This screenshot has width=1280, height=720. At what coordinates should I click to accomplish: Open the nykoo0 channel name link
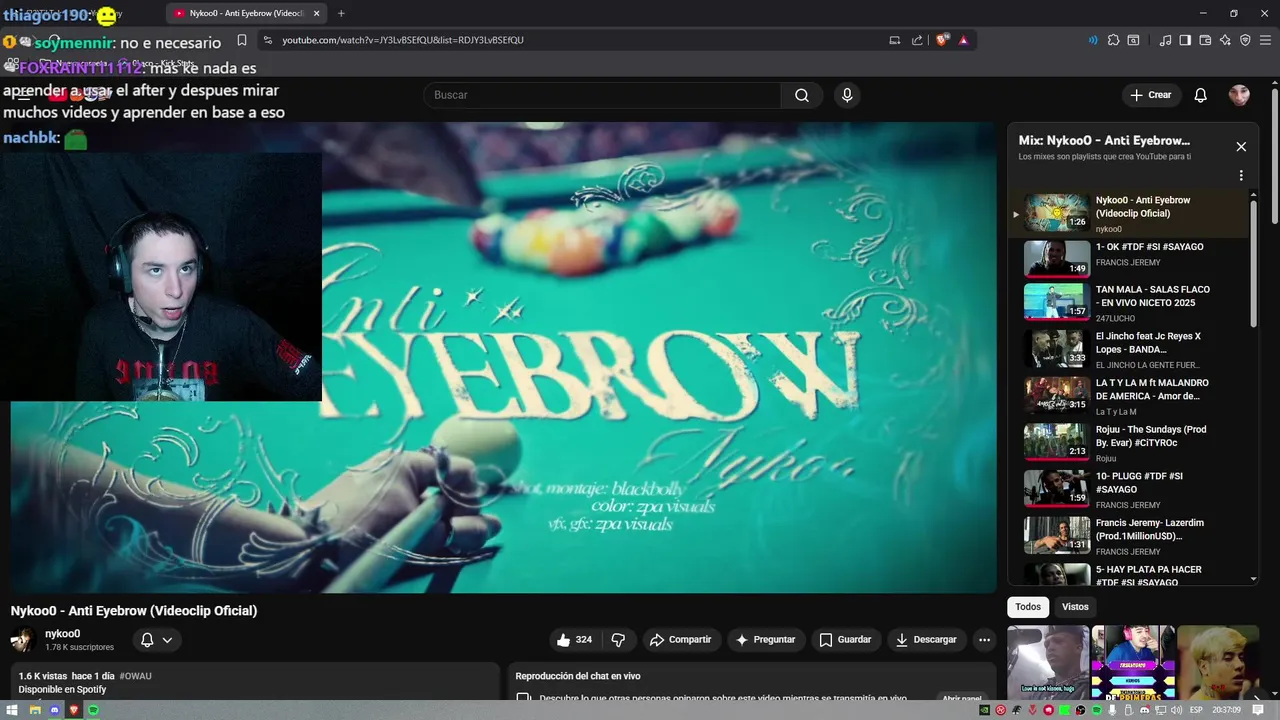pos(62,634)
